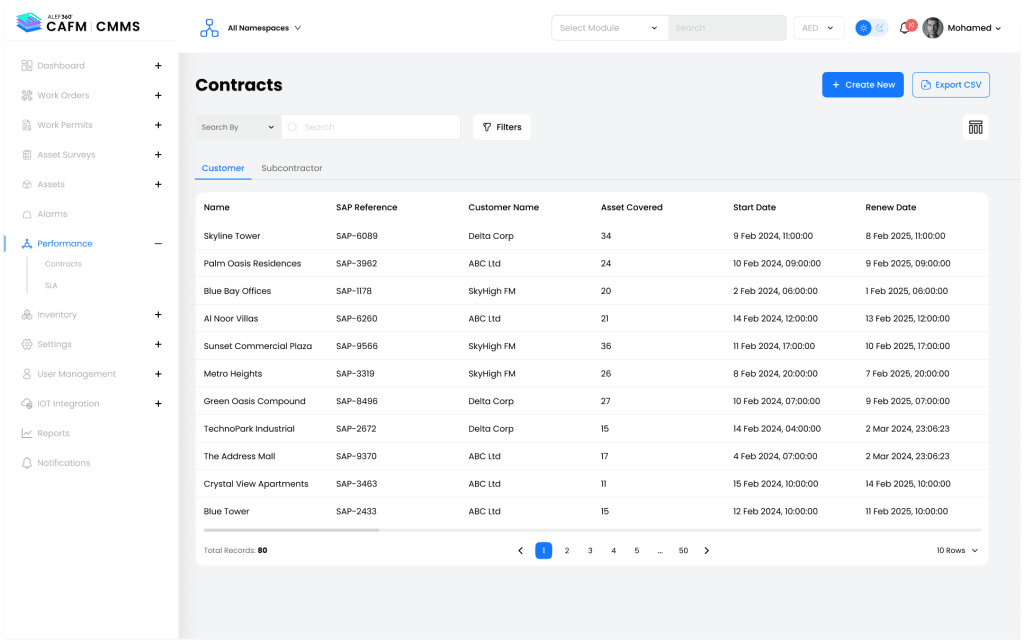This screenshot has width=1024, height=643.
Task: Click the table's horizontal scrollbar
Action: (x=292, y=530)
